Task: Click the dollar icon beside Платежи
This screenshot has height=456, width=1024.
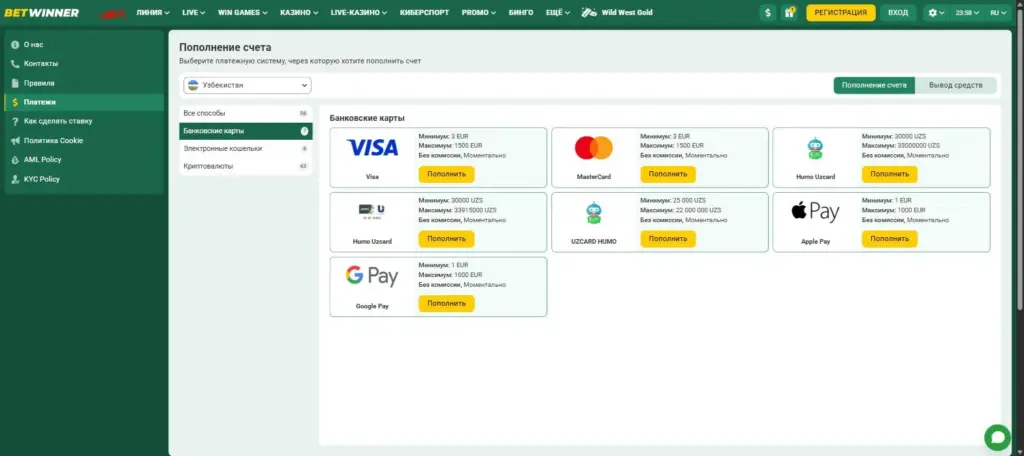Action: click(15, 102)
